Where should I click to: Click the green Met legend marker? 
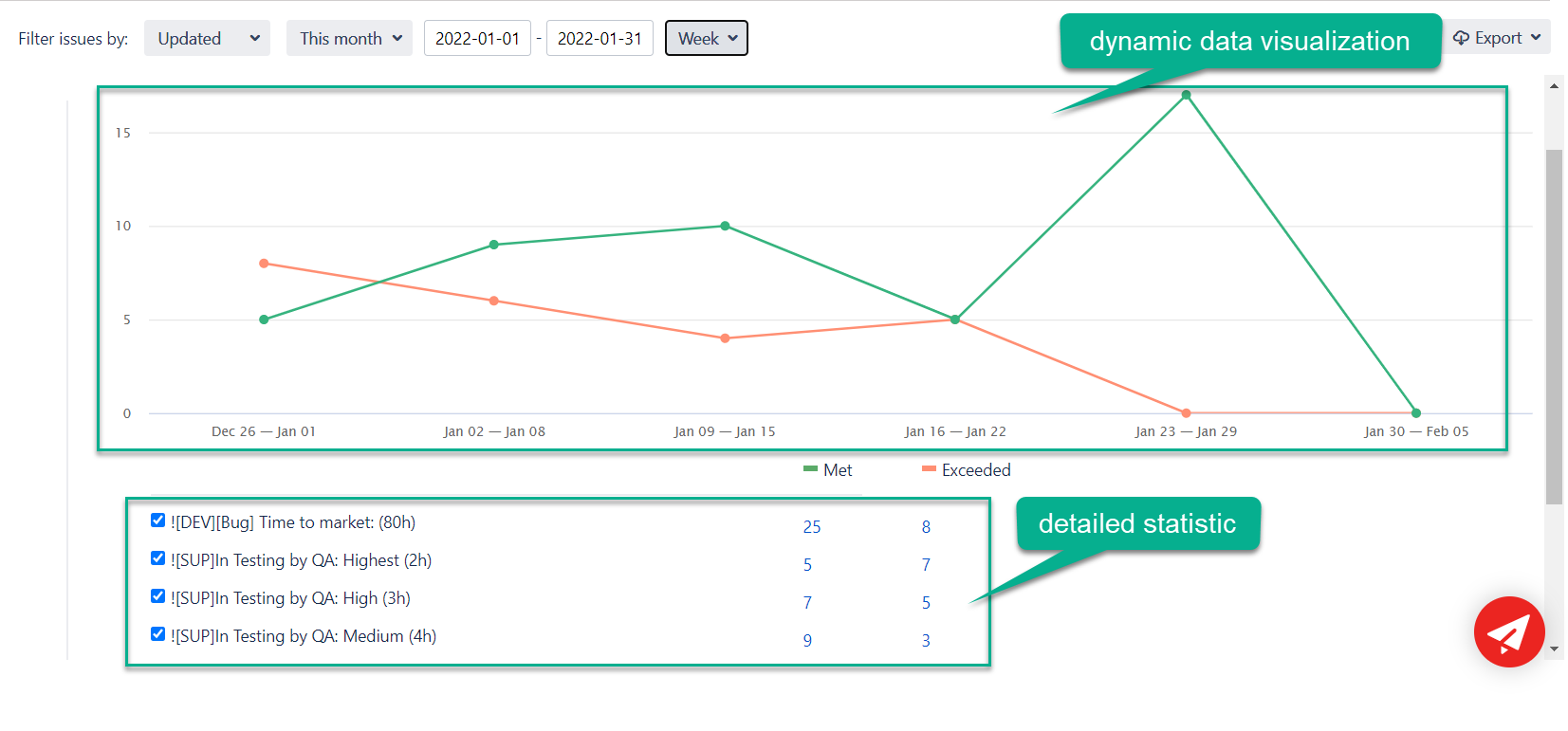(810, 469)
